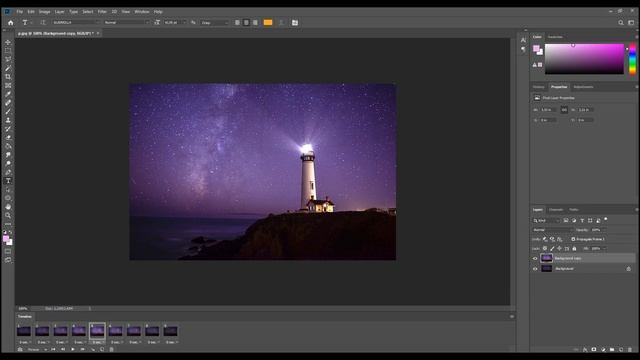Select the Eraser tool

pos(8,138)
